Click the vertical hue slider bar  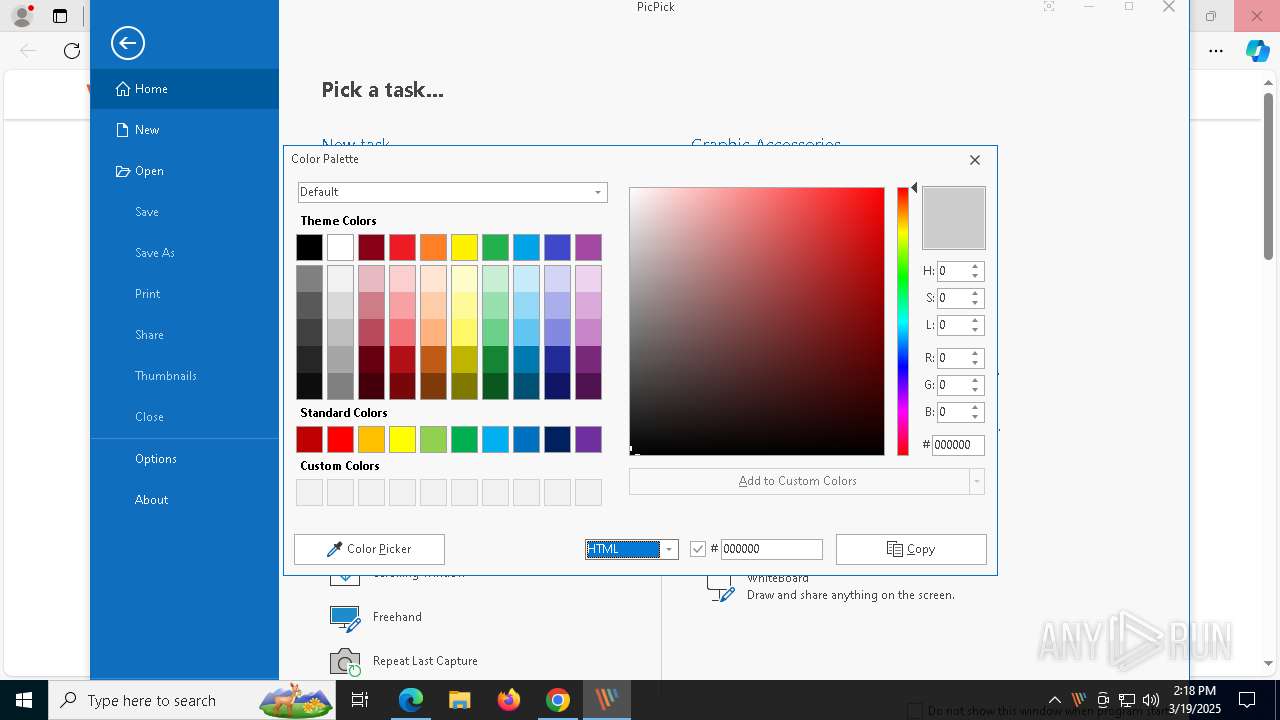pyautogui.click(x=903, y=321)
